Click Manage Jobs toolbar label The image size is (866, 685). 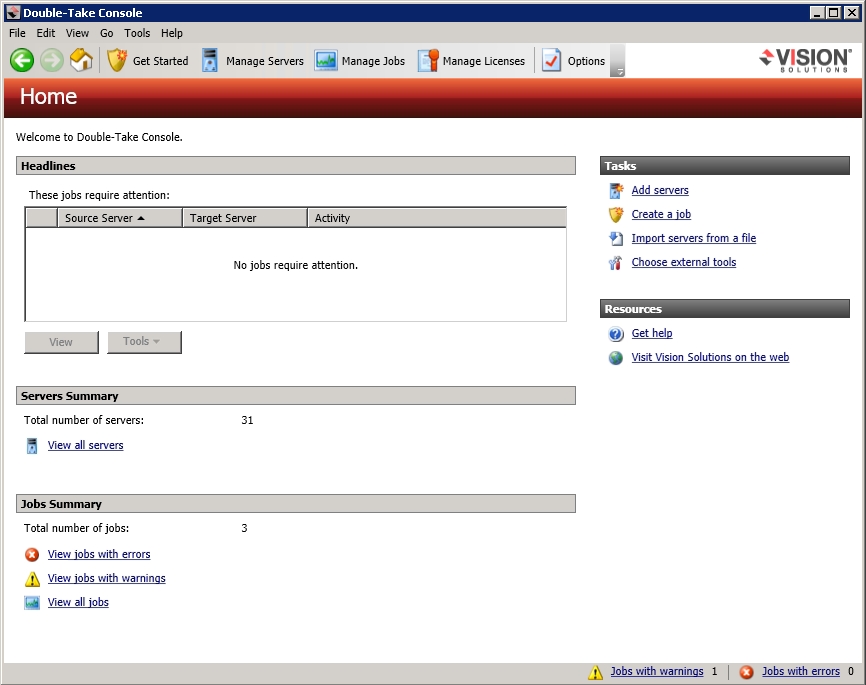[x=373, y=61]
